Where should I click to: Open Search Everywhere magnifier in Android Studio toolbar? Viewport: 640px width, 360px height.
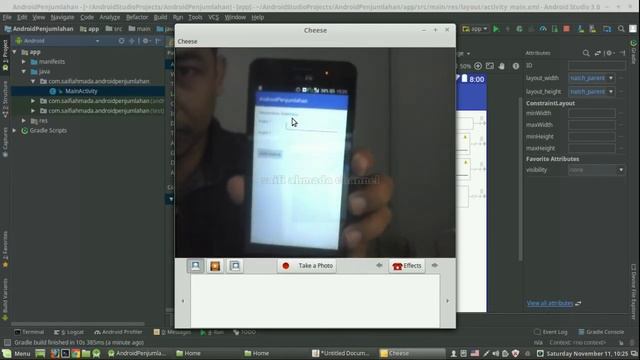coord(621,29)
